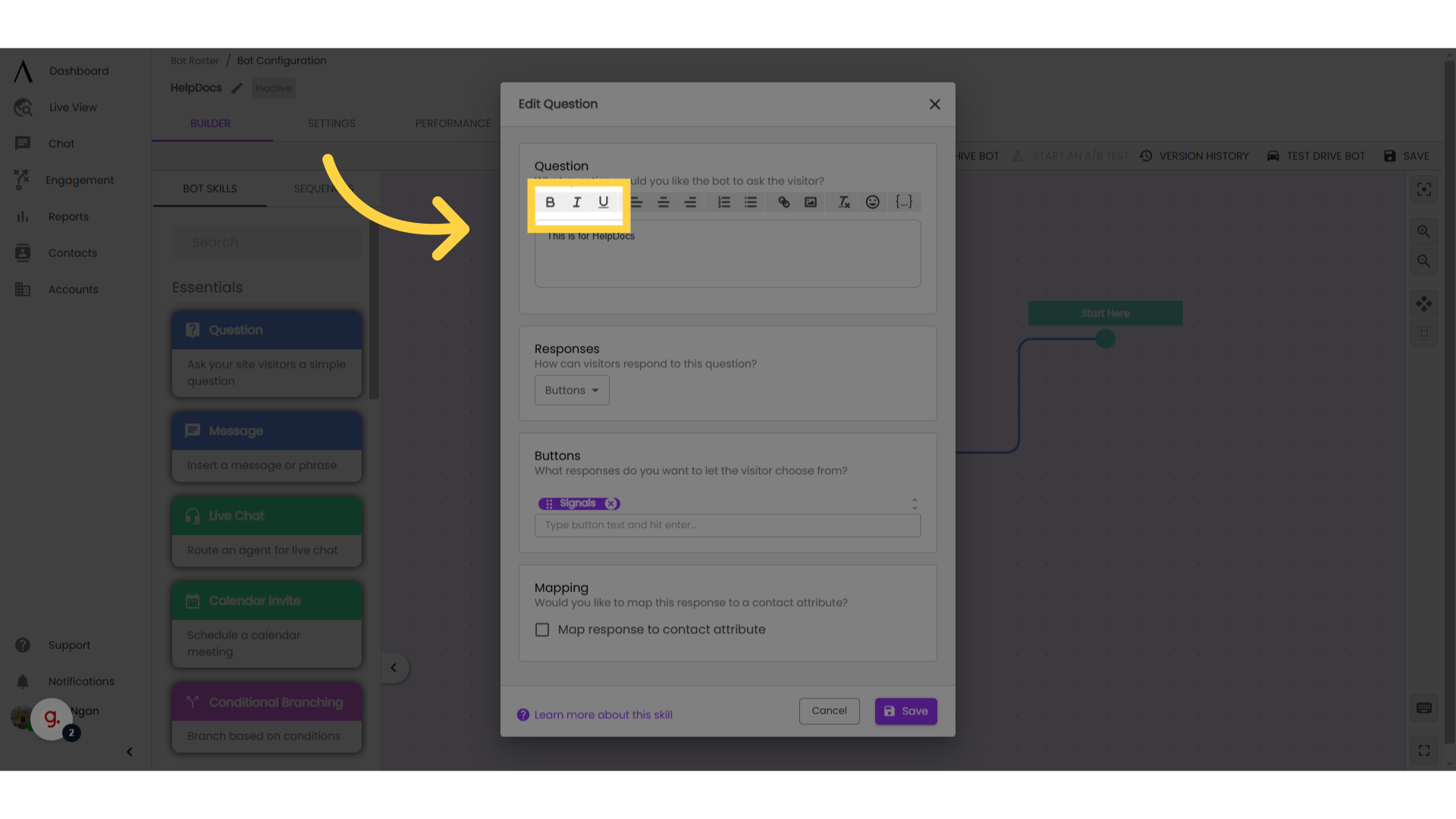Insert a numbered list
This screenshot has width=1456, height=819.
click(x=724, y=202)
